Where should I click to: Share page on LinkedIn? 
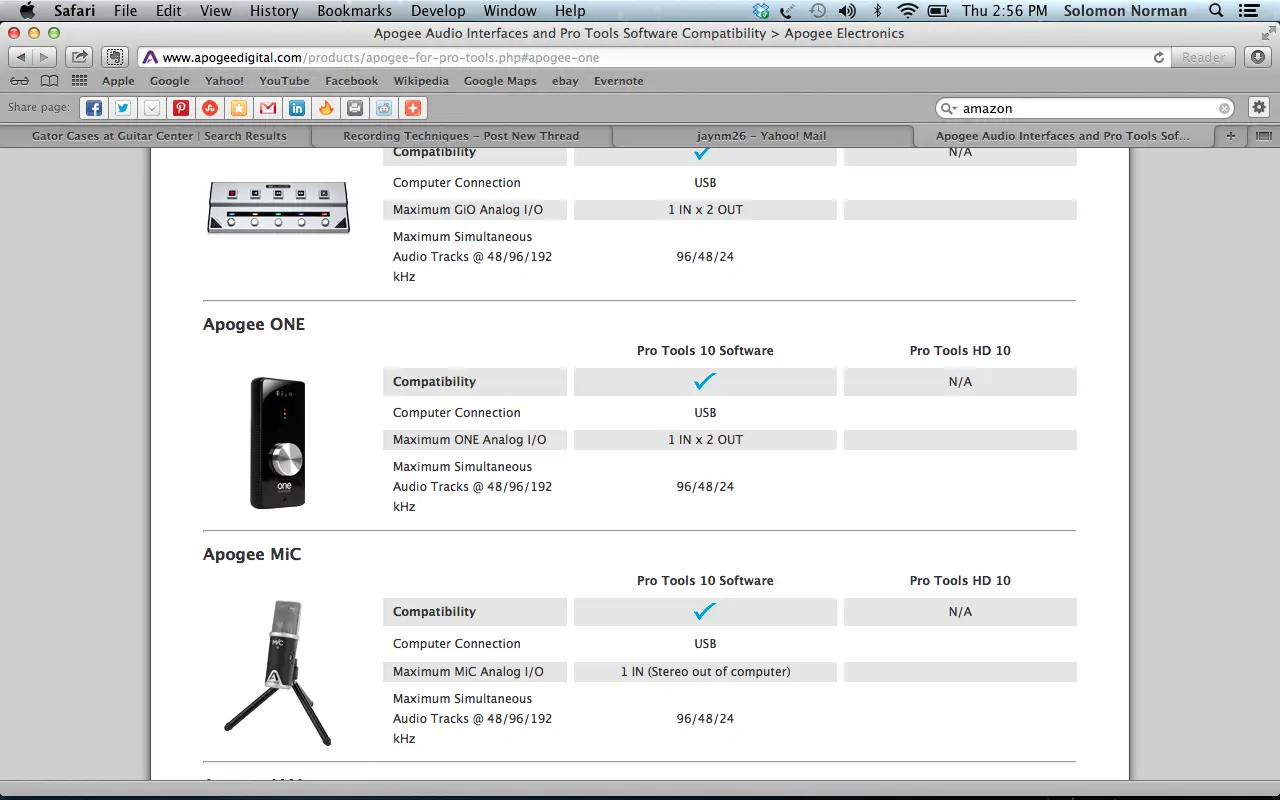(x=296, y=108)
